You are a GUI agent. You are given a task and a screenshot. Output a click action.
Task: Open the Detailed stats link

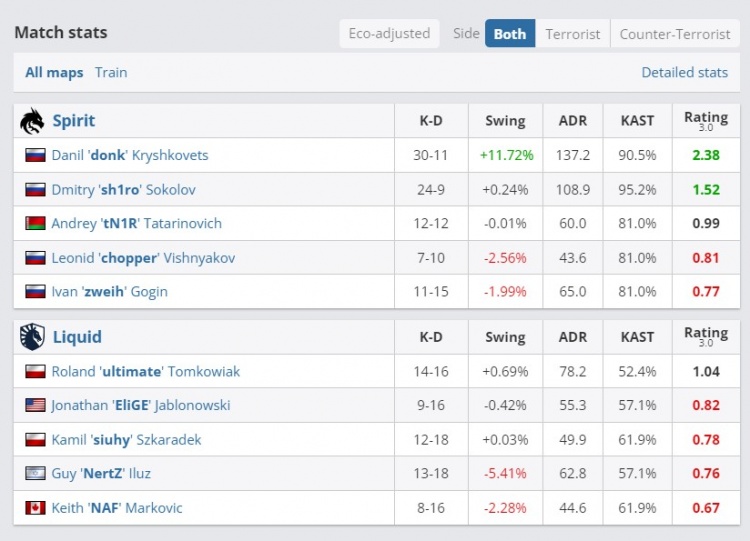tap(684, 73)
